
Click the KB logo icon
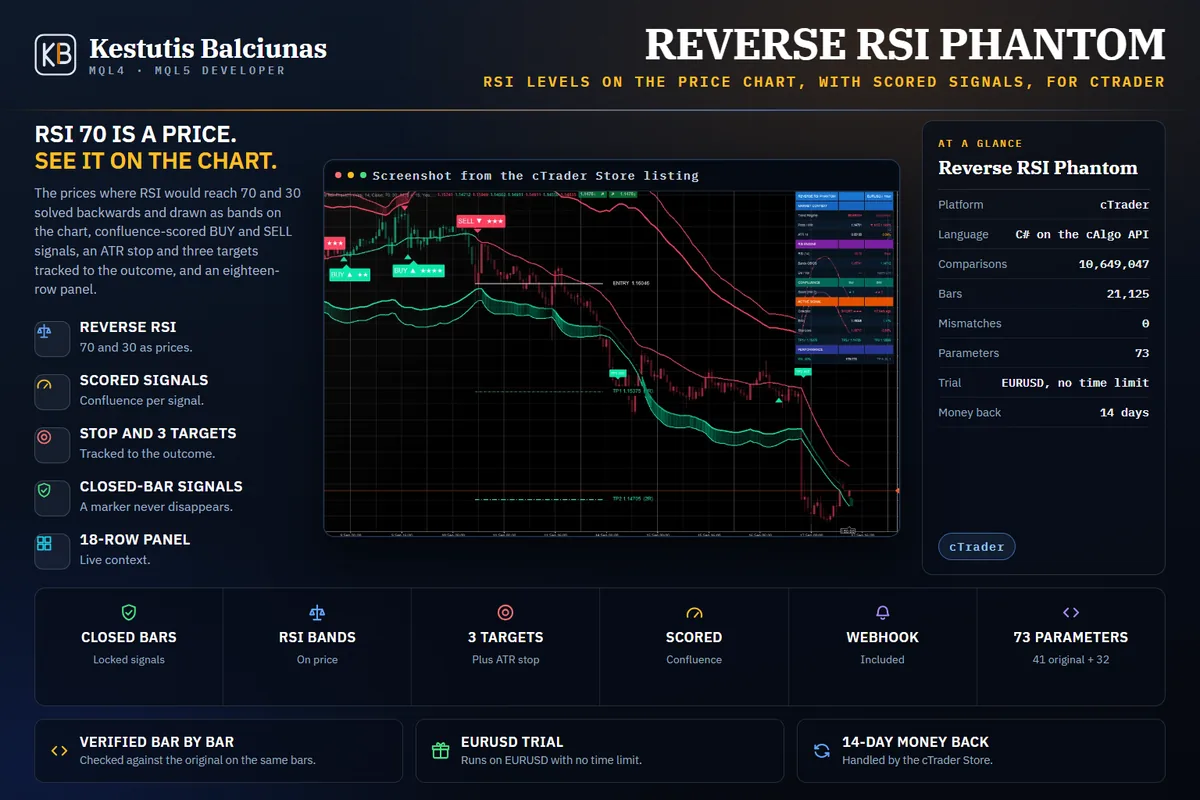tap(55, 55)
